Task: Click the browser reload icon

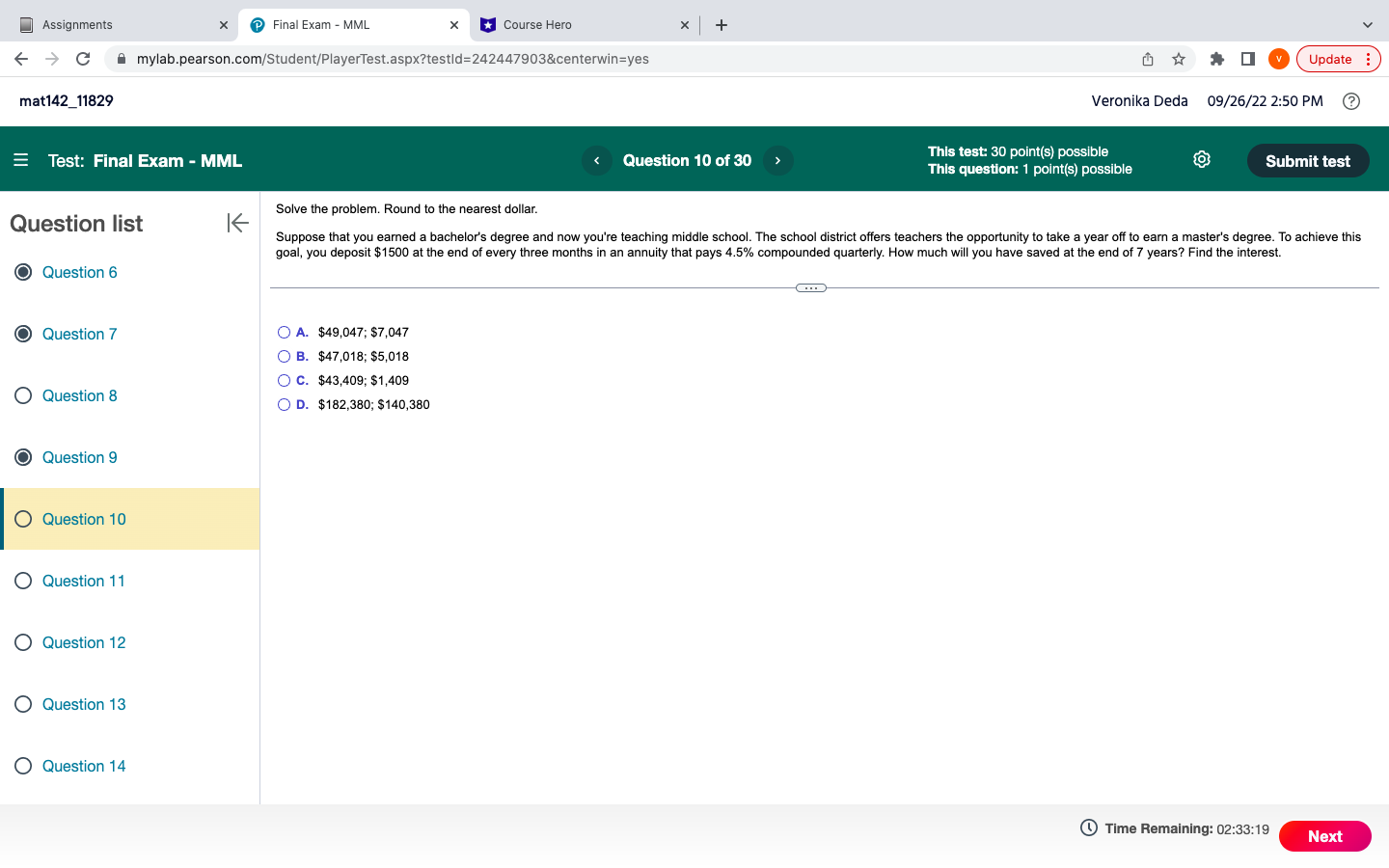Action: (83, 59)
